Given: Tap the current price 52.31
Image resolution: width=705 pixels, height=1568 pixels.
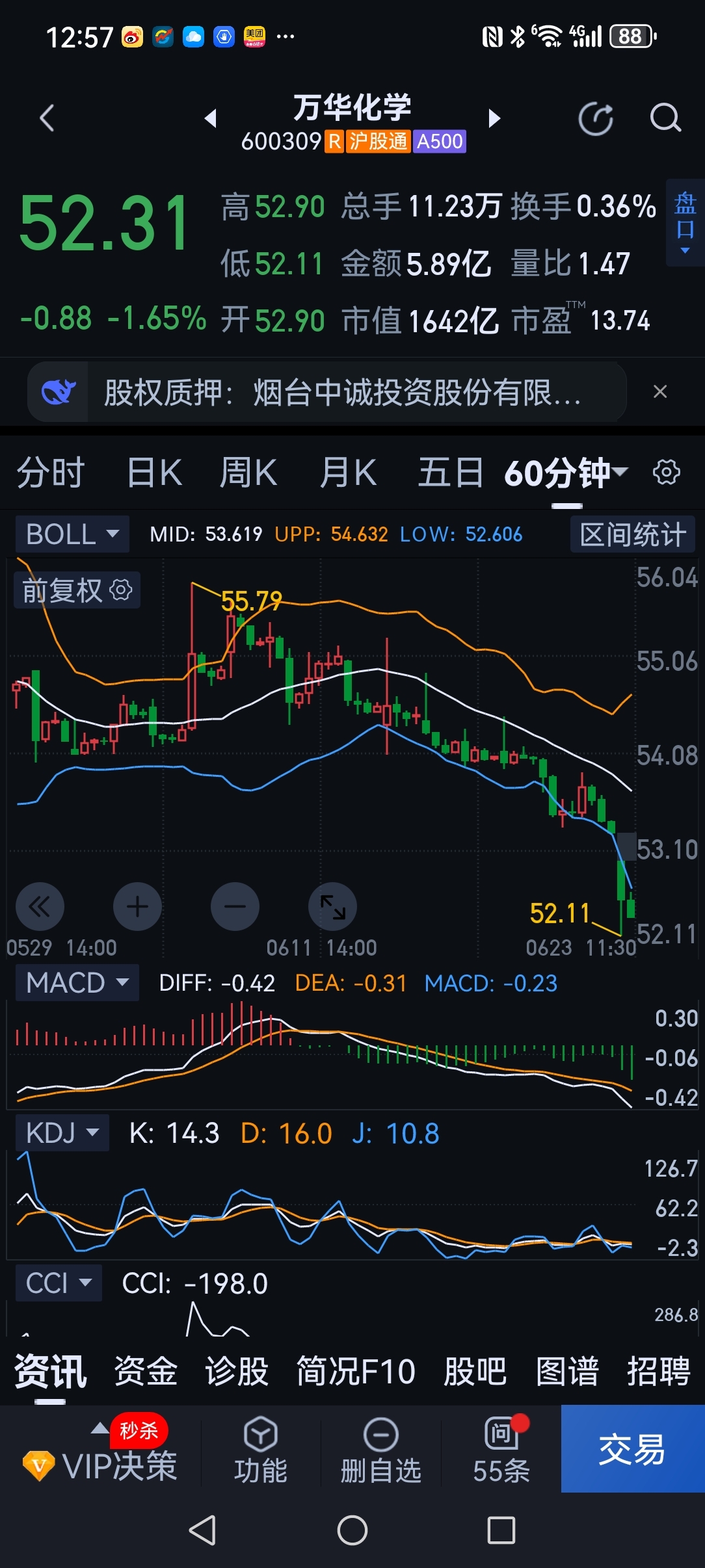Looking at the screenshot, I should coord(104,224).
